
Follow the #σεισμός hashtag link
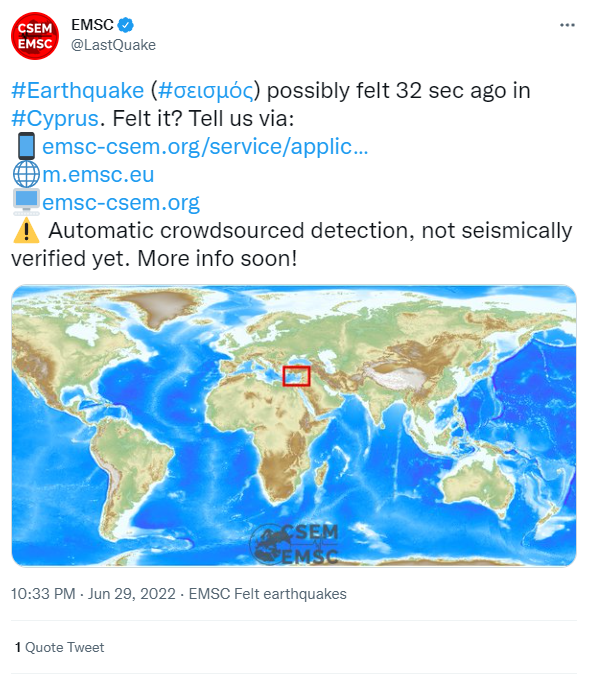206,91
